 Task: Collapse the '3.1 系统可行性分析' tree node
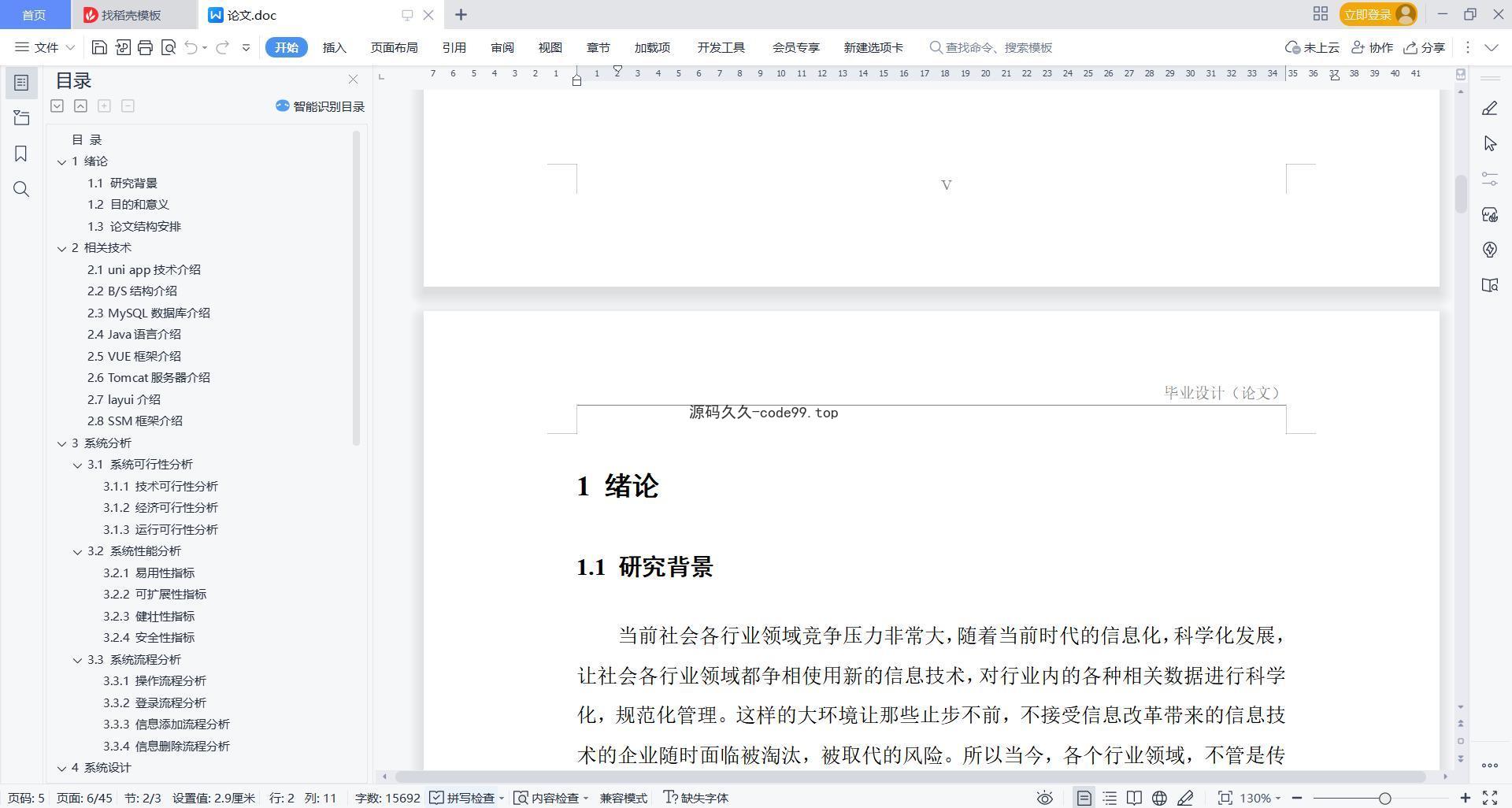point(77,465)
